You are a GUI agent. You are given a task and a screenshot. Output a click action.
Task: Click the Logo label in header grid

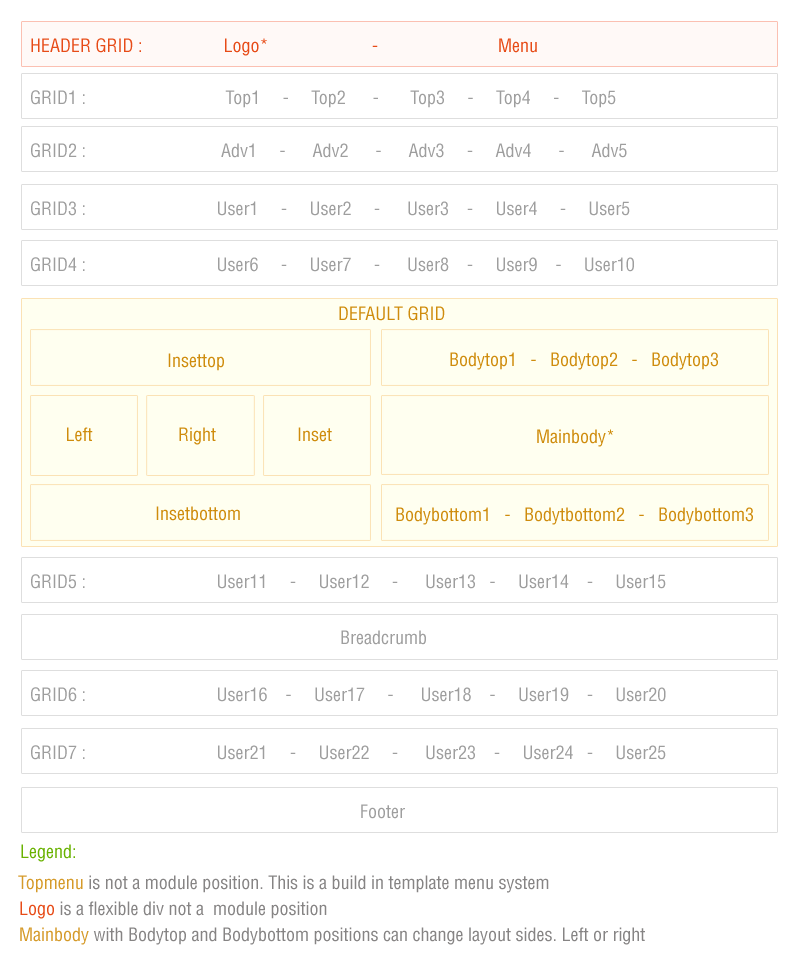coord(245,46)
